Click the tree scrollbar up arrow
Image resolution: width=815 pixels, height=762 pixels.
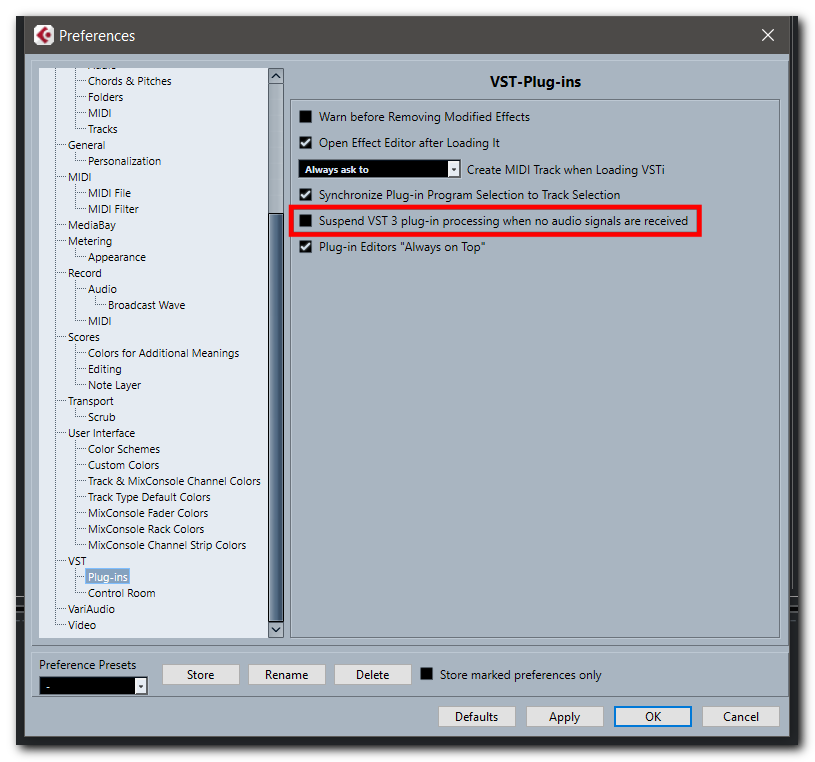[276, 77]
